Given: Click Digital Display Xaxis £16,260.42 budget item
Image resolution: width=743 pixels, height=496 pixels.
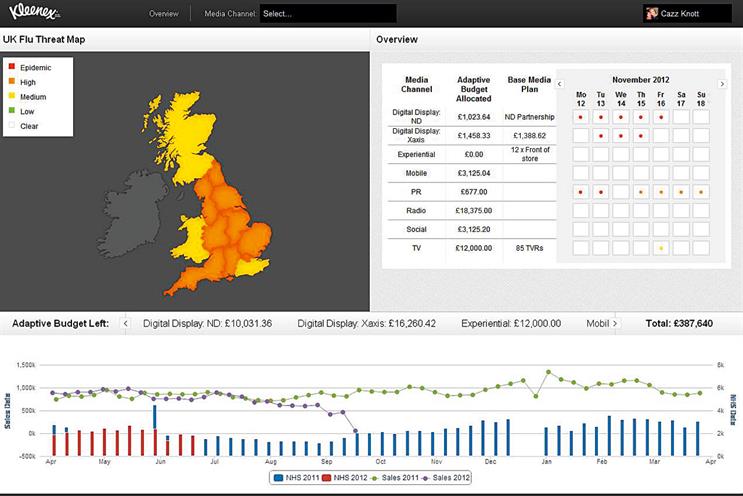Looking at the screenshot, I should tap(366, 324).
